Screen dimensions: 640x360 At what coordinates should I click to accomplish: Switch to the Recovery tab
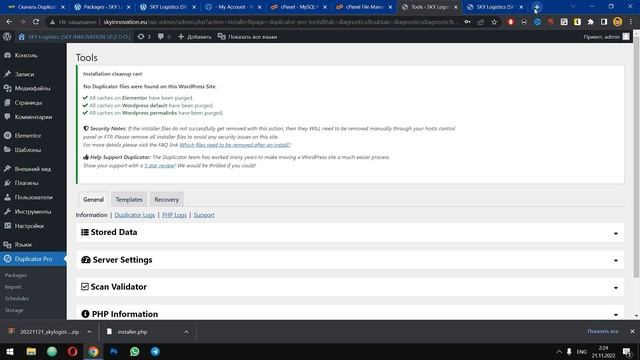click(167, 200)
